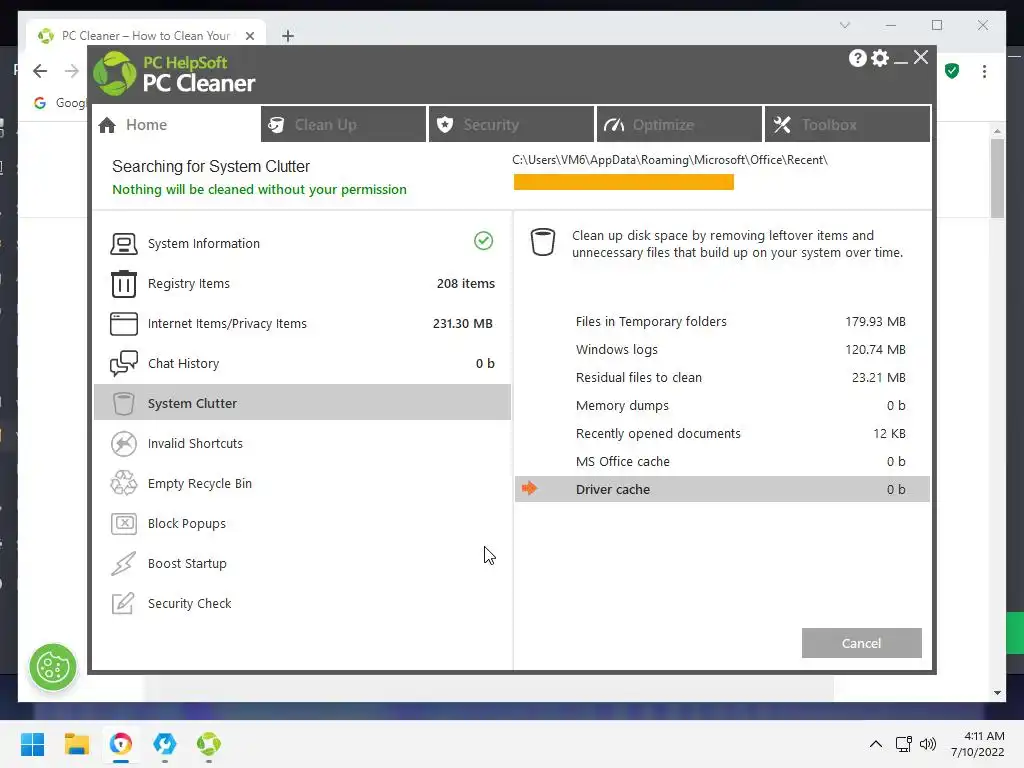Click the Empty Recycle Bin recycle icon

pos(123,483)
